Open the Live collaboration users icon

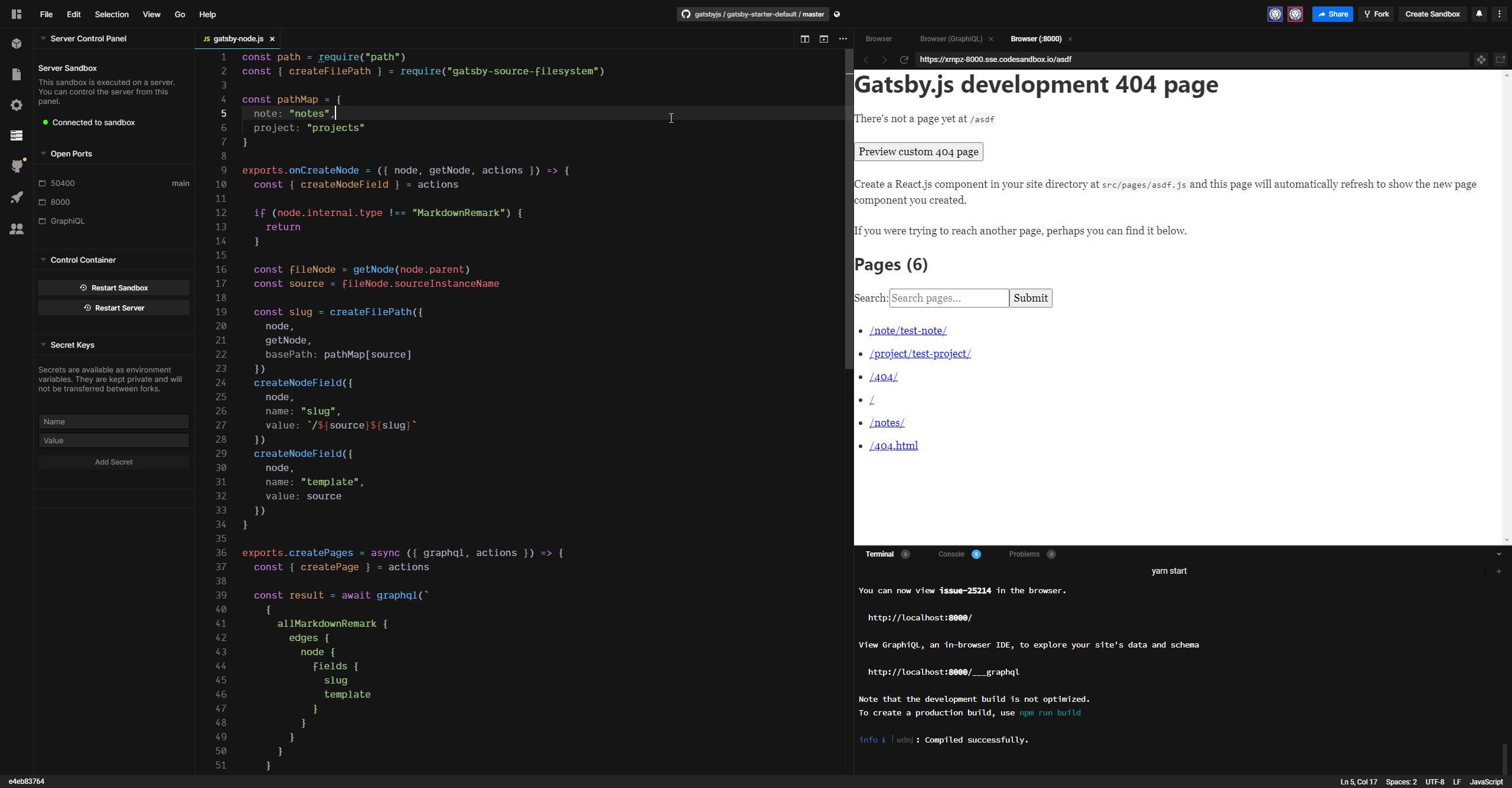coord(16,229)
